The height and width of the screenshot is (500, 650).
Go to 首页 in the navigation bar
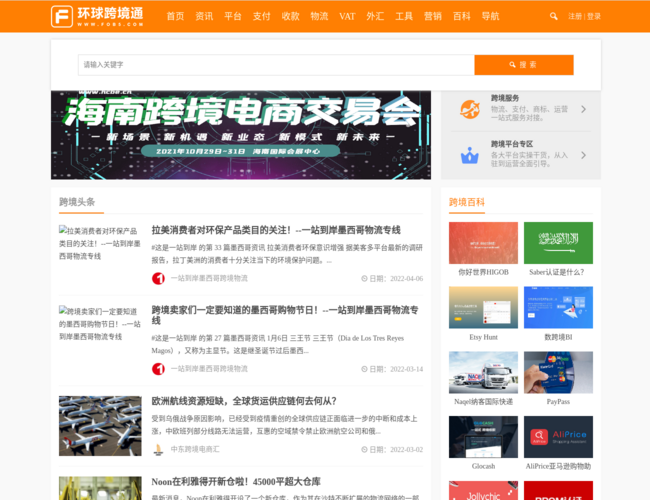click(x=175, y=16)
